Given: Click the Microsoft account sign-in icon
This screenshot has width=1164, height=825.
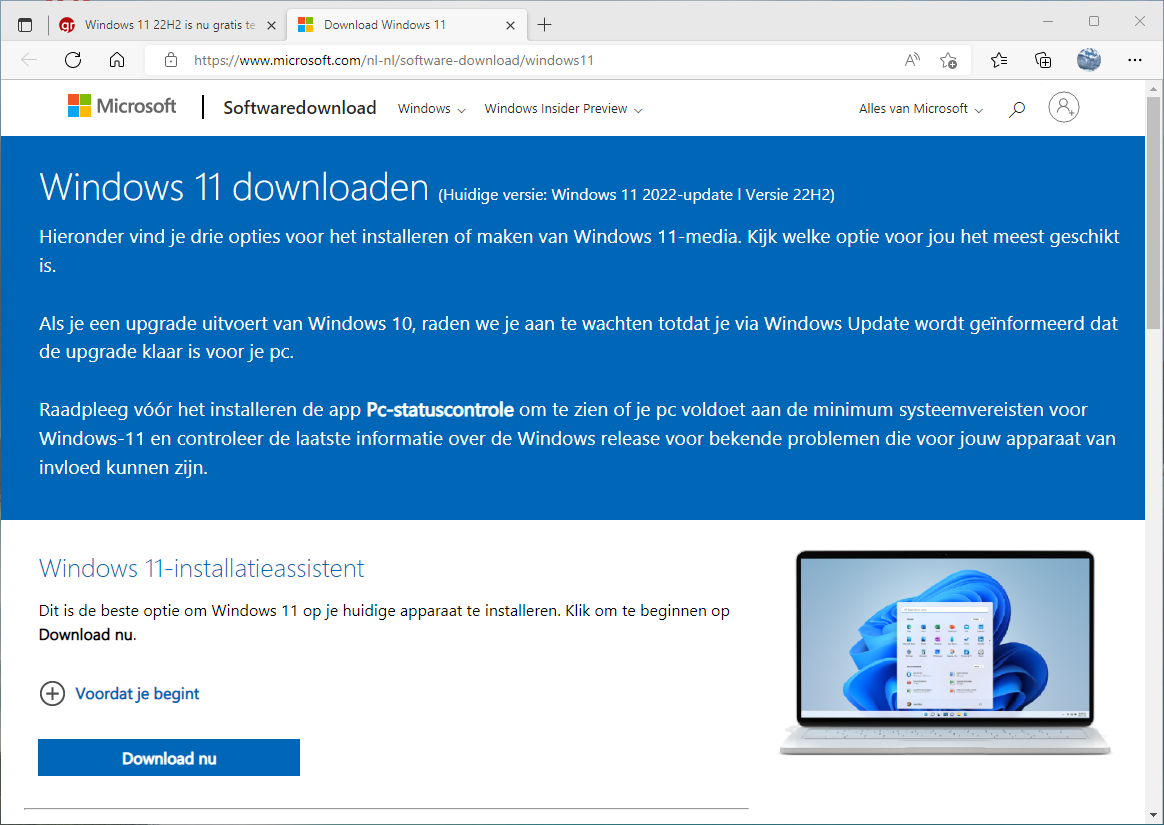Looking at the screenshot, I should pyautogui.click(x=1064, y=108).
